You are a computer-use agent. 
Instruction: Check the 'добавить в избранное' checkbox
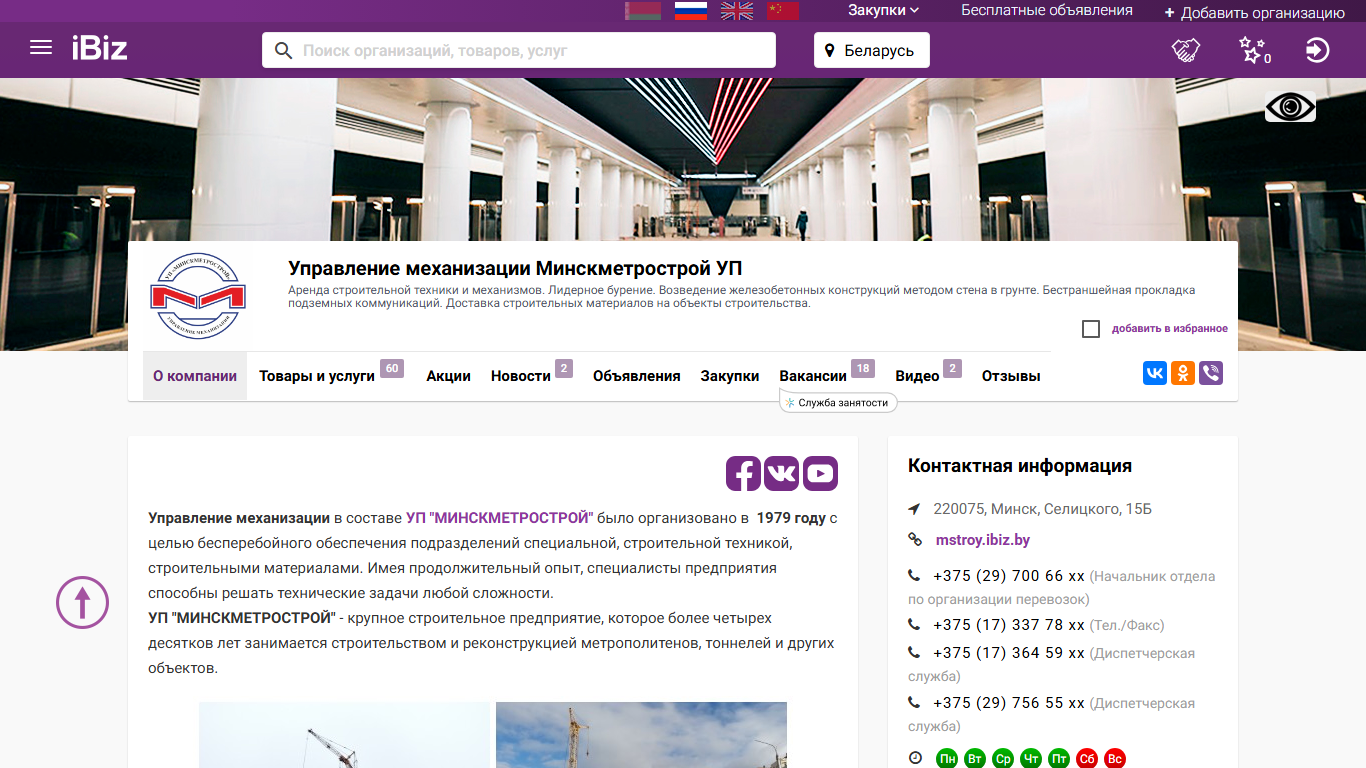1091,329
